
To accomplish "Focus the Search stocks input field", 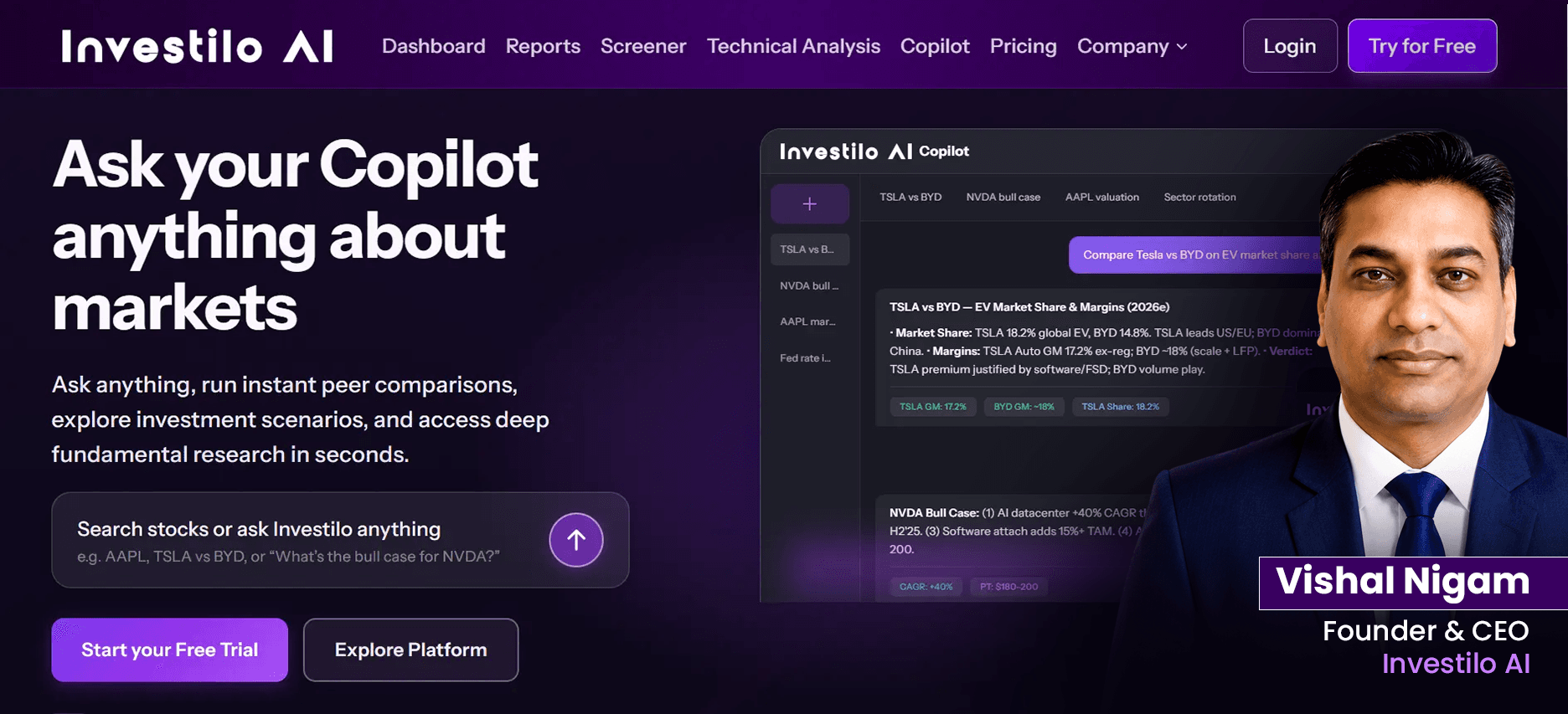I will point(340,540).
